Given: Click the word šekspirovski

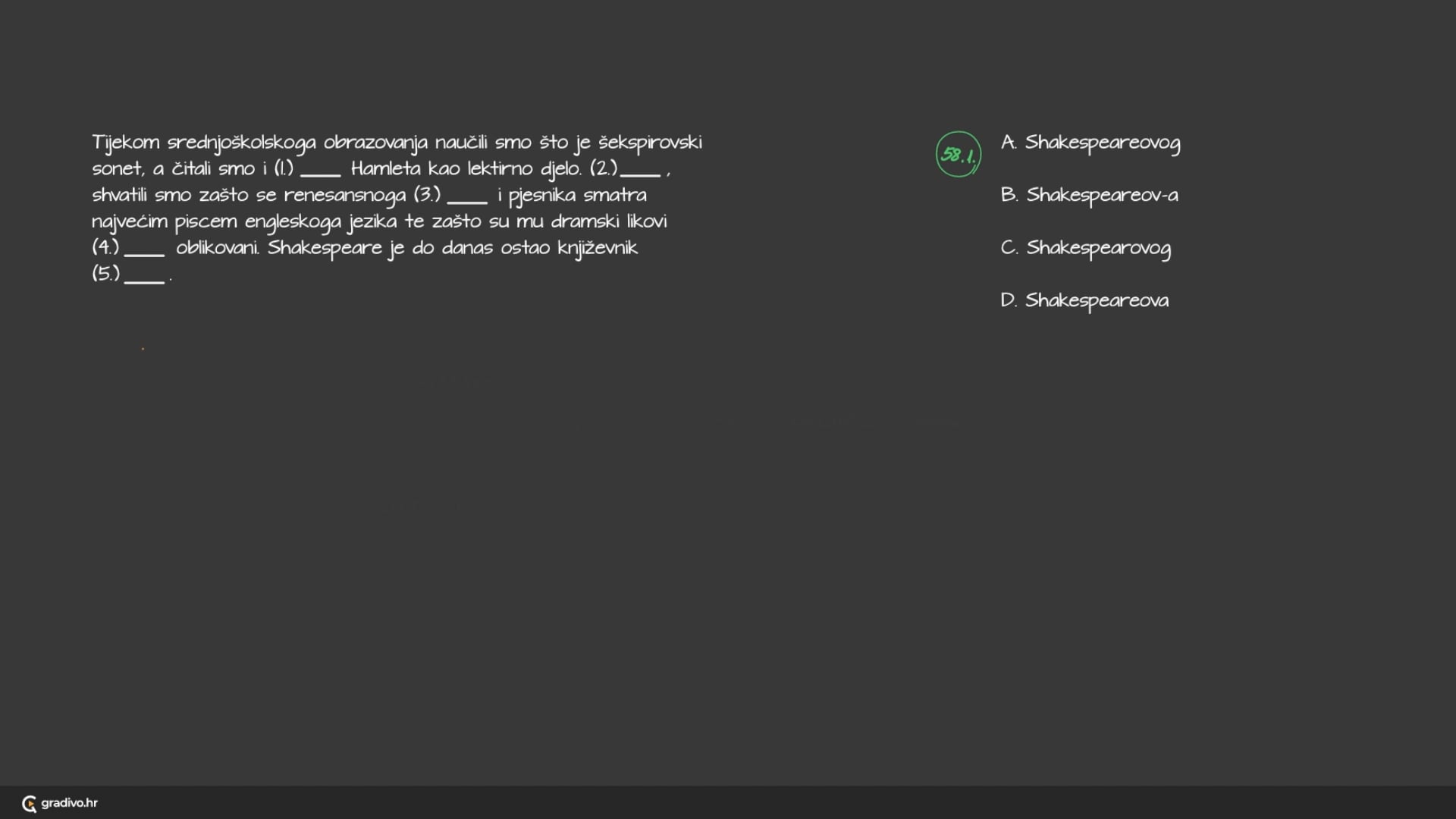Looking at the screenshot, I should tap(651, 143).
